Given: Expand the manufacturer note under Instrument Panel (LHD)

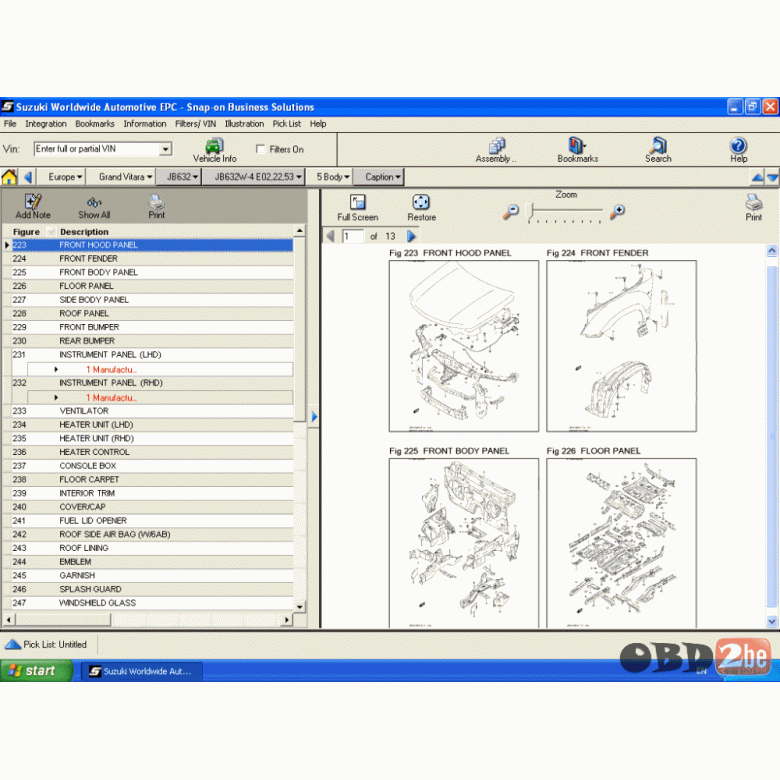Looking at the screenshot, I should (x=56, y=370).
